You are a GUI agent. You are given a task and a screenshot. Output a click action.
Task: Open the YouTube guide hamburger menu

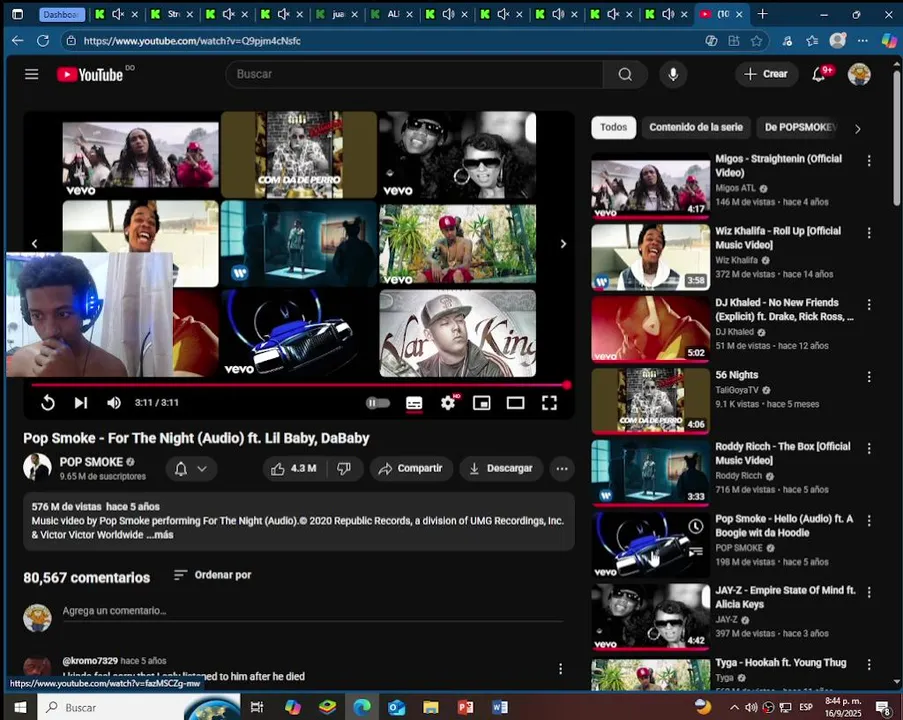coord(32,74)
